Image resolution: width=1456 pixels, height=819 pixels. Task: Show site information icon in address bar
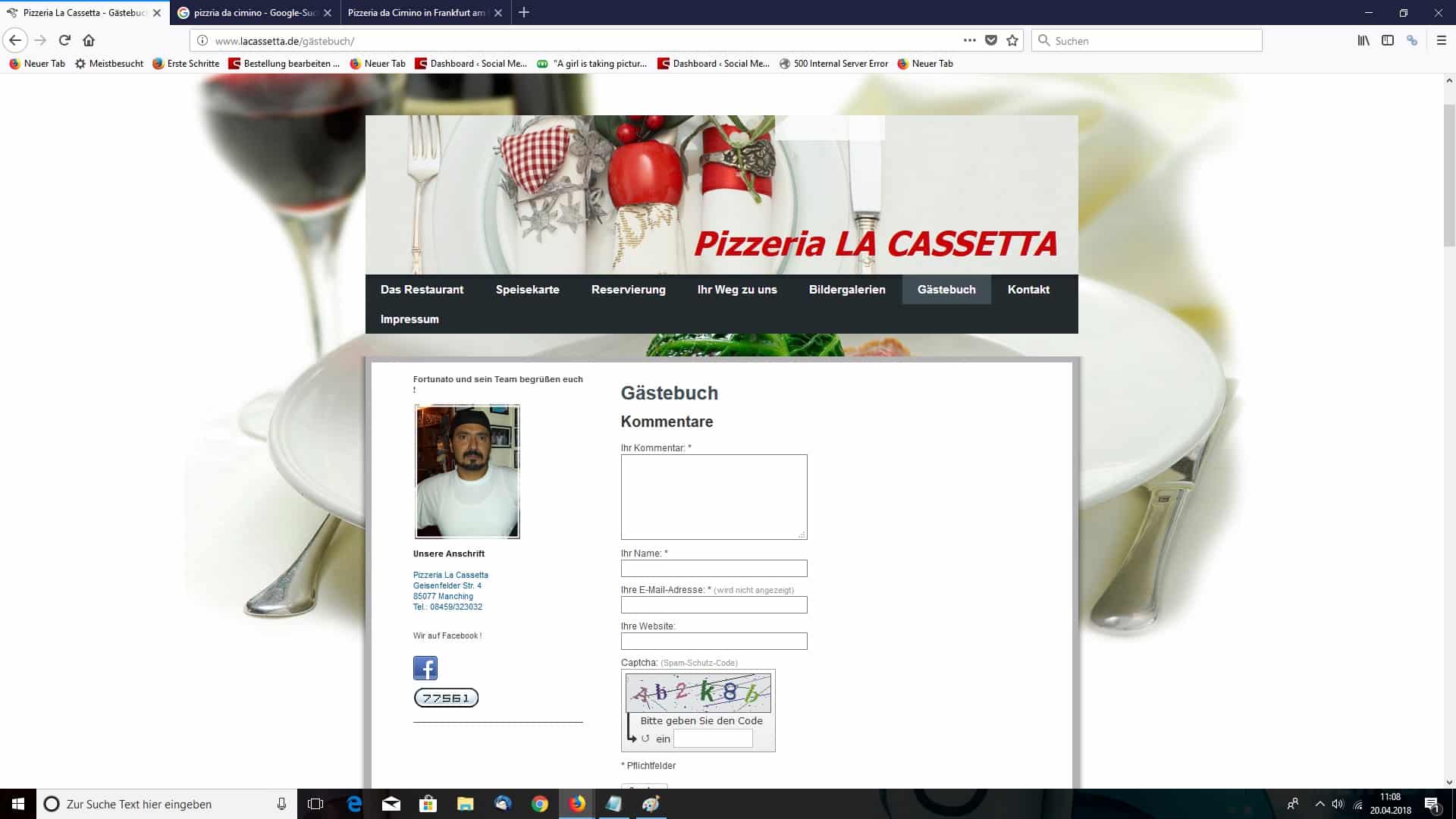coord(202,40)
